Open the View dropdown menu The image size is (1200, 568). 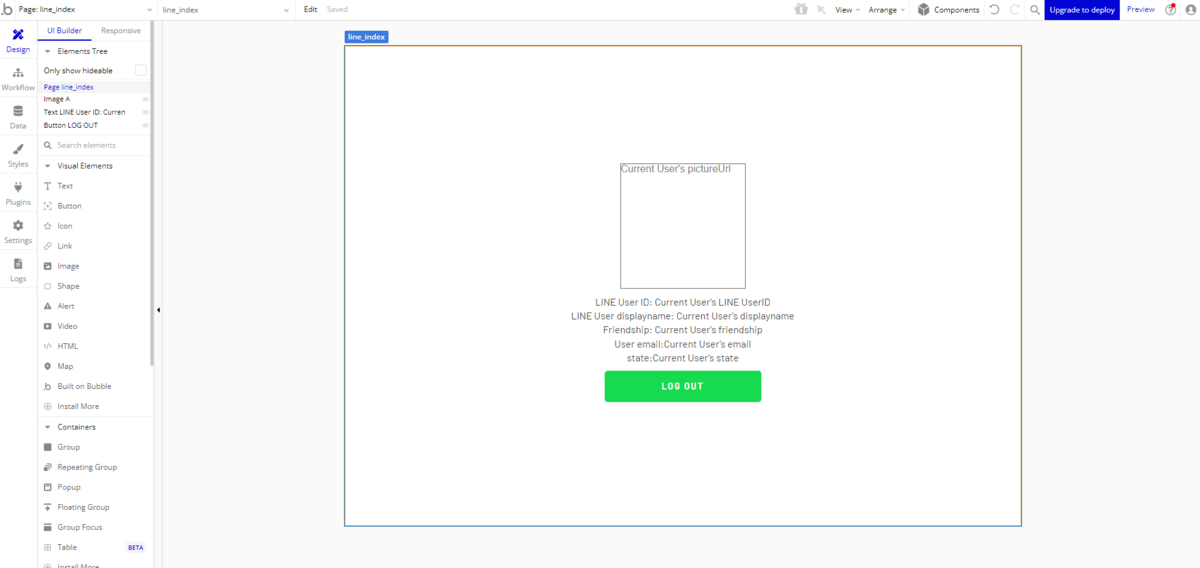tap(848, 9)
